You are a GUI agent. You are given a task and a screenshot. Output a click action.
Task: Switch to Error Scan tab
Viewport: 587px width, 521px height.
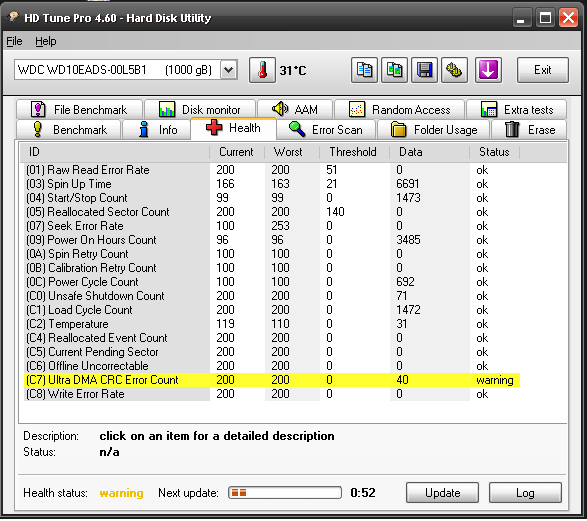click(326, 130)
